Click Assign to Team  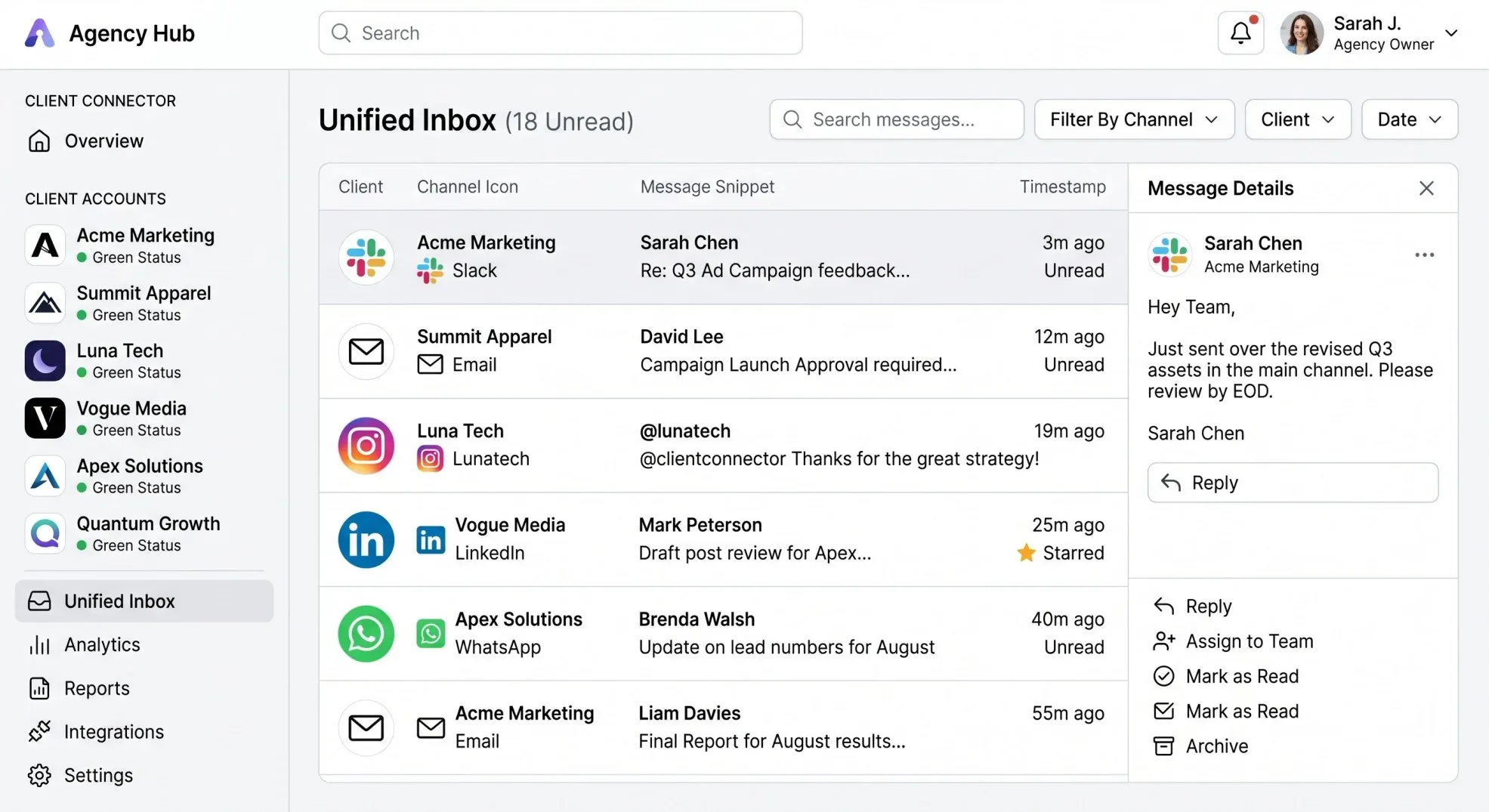1234,641
